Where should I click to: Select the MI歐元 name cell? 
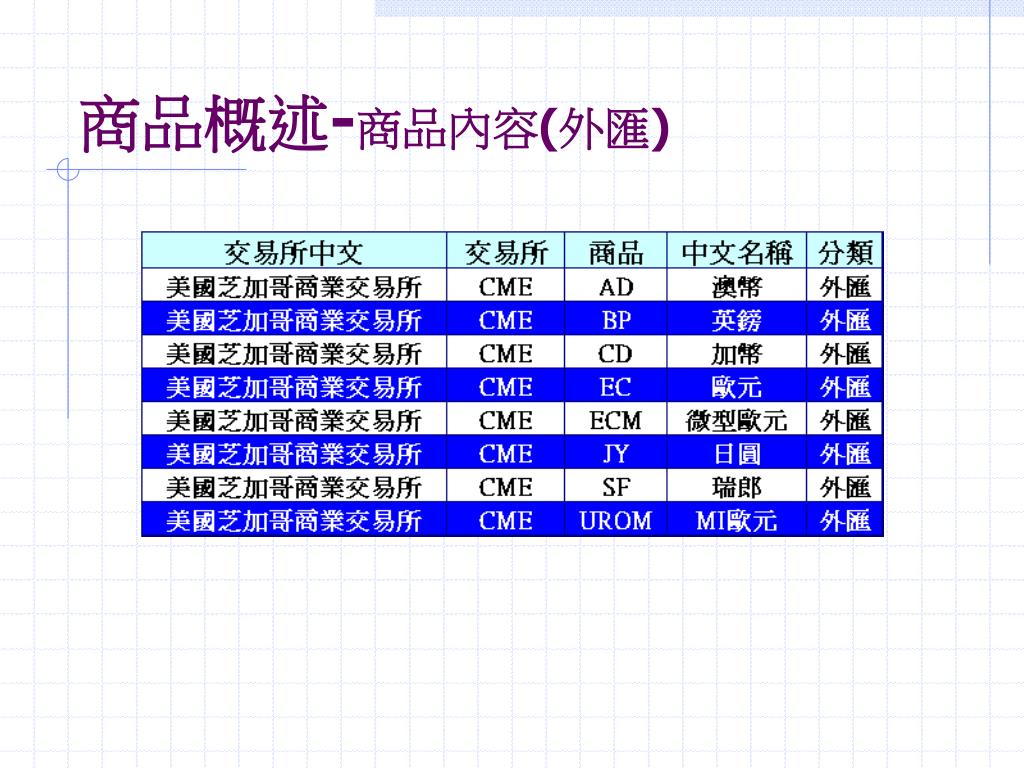737,519
